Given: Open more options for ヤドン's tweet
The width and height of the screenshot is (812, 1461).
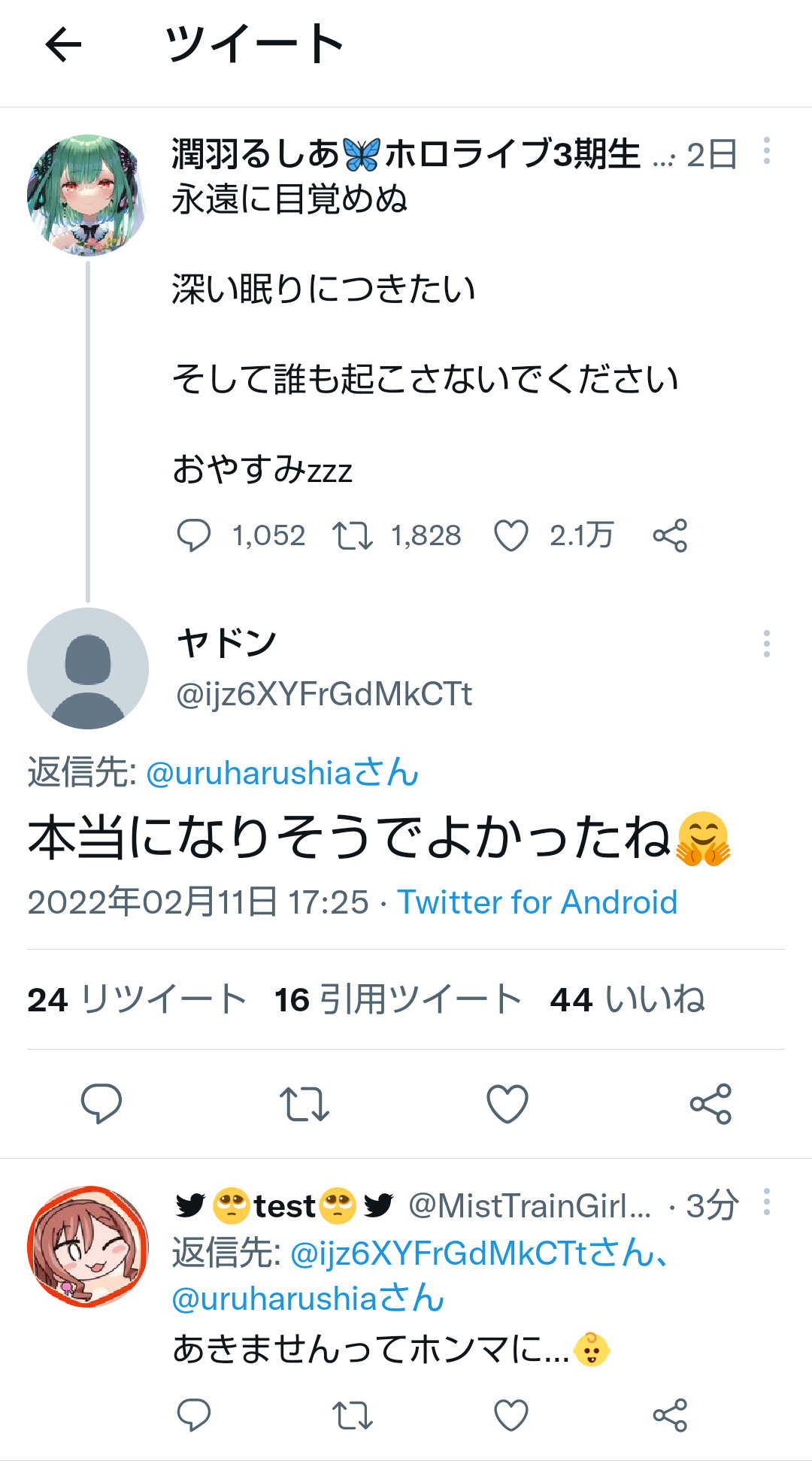Looking at the screenshot, I should coord(766,644).
